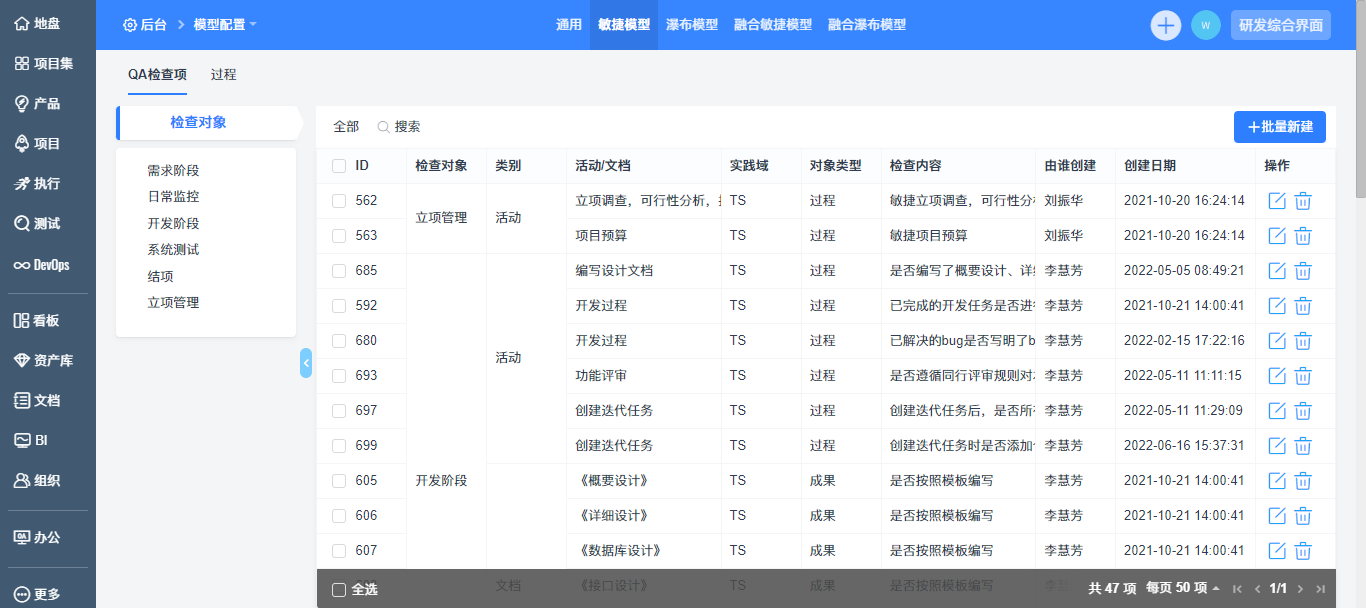1366x608 pixels.
Task: Click the vertical scrollbar on the right
Action: [1360, 100]
